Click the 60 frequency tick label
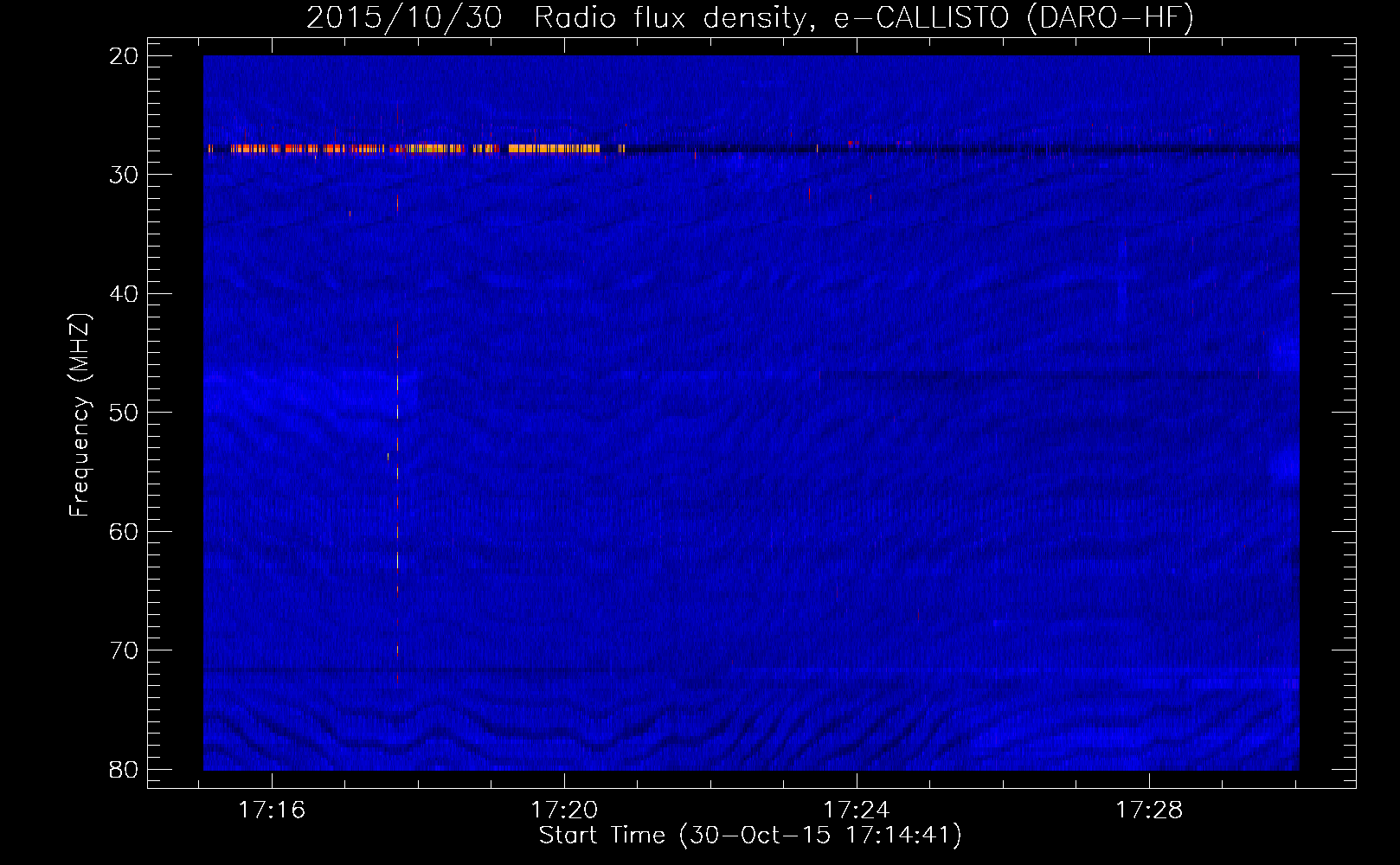Viewport: 1400px width, 865px height. point(124,531)
